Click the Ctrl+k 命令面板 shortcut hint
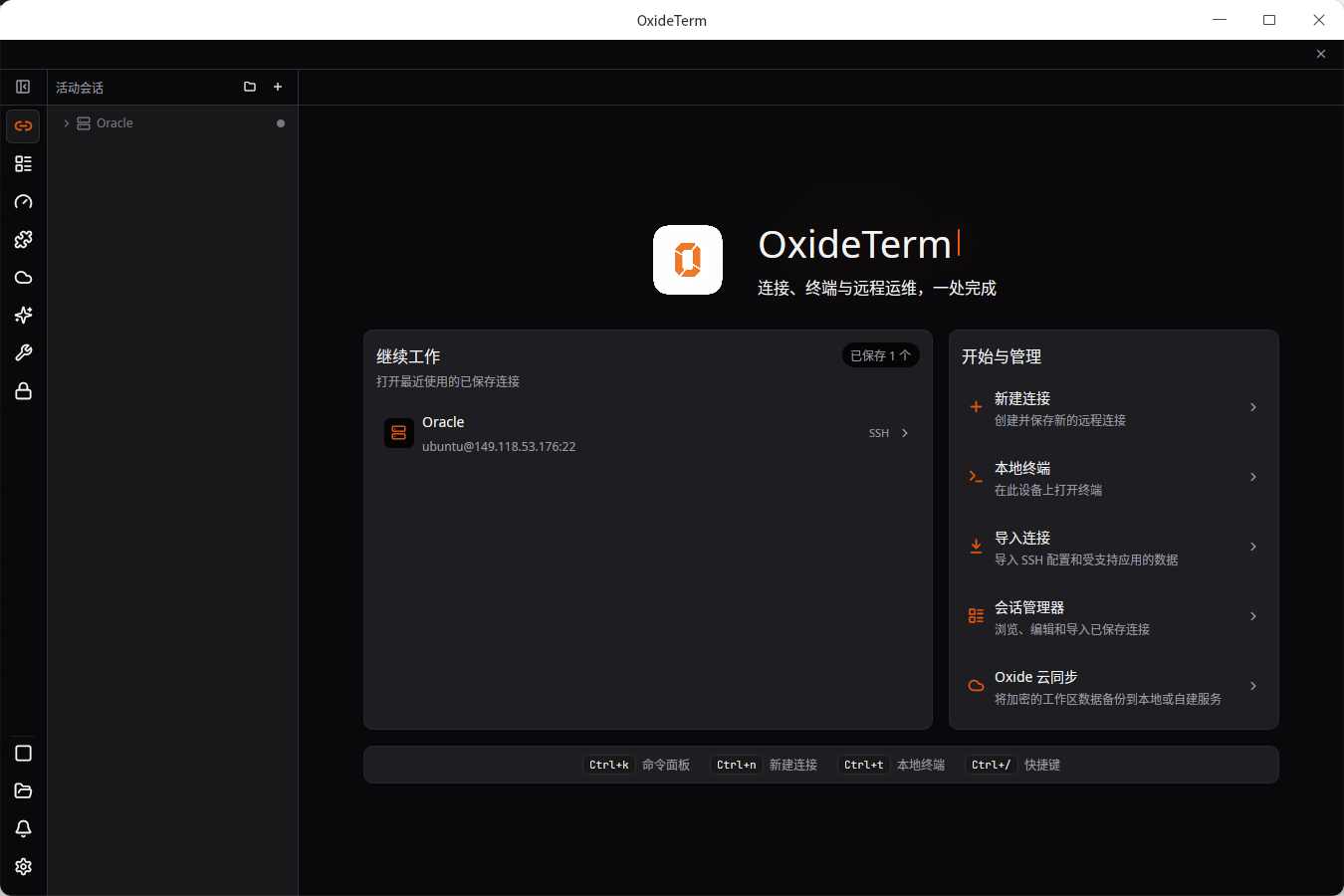The height and width of the screenshot is (896, 1344). [x=636, y=765]
